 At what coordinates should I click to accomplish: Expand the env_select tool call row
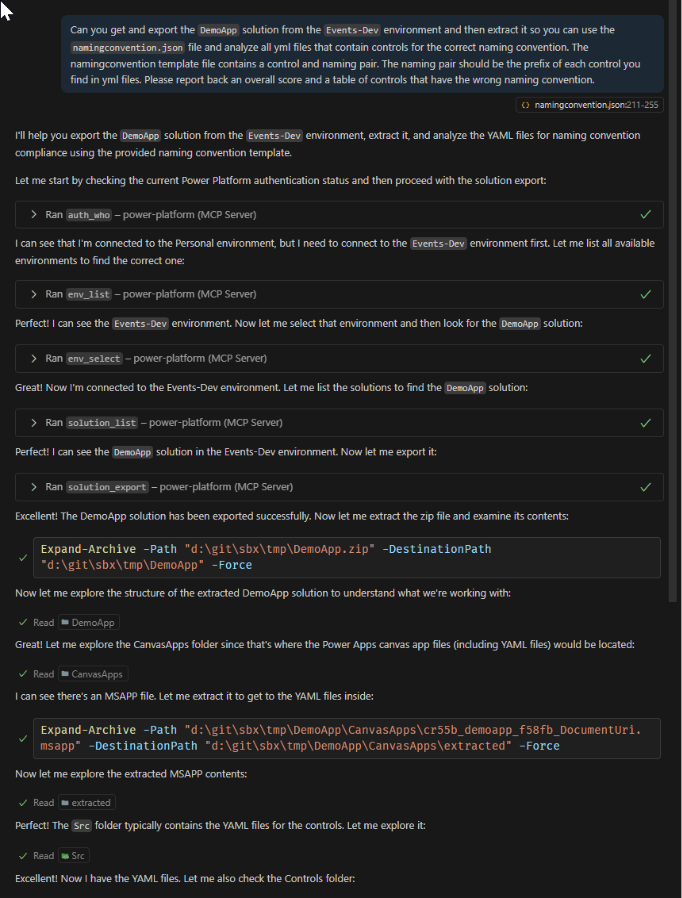[339, 359]
